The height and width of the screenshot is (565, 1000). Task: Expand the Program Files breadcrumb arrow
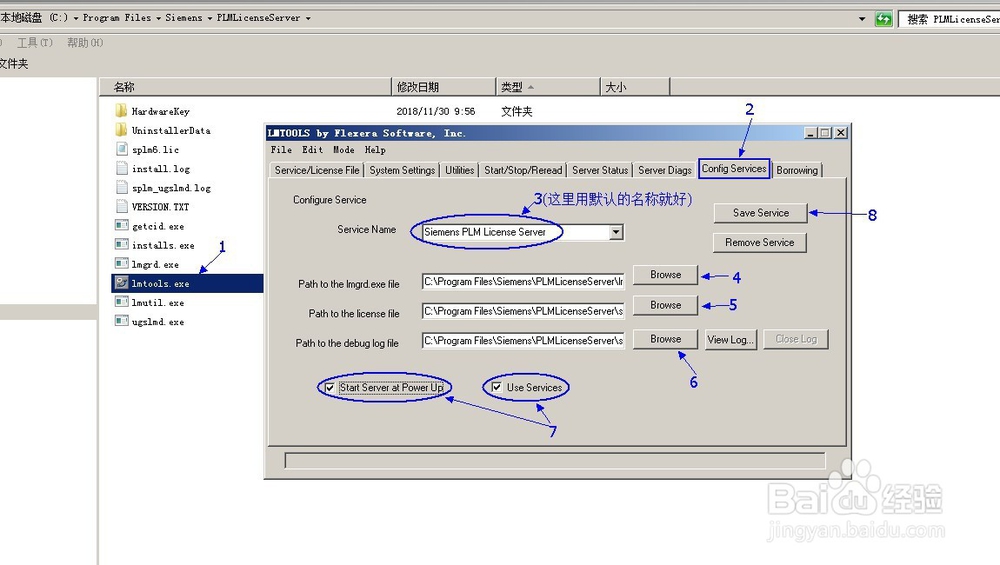159,18
